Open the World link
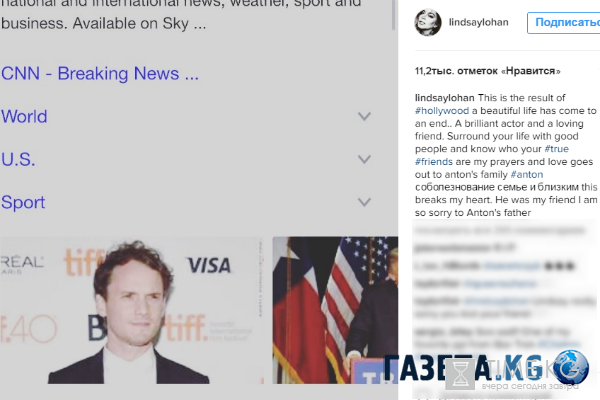The image size is (600, 400). (x=24, y=116)
